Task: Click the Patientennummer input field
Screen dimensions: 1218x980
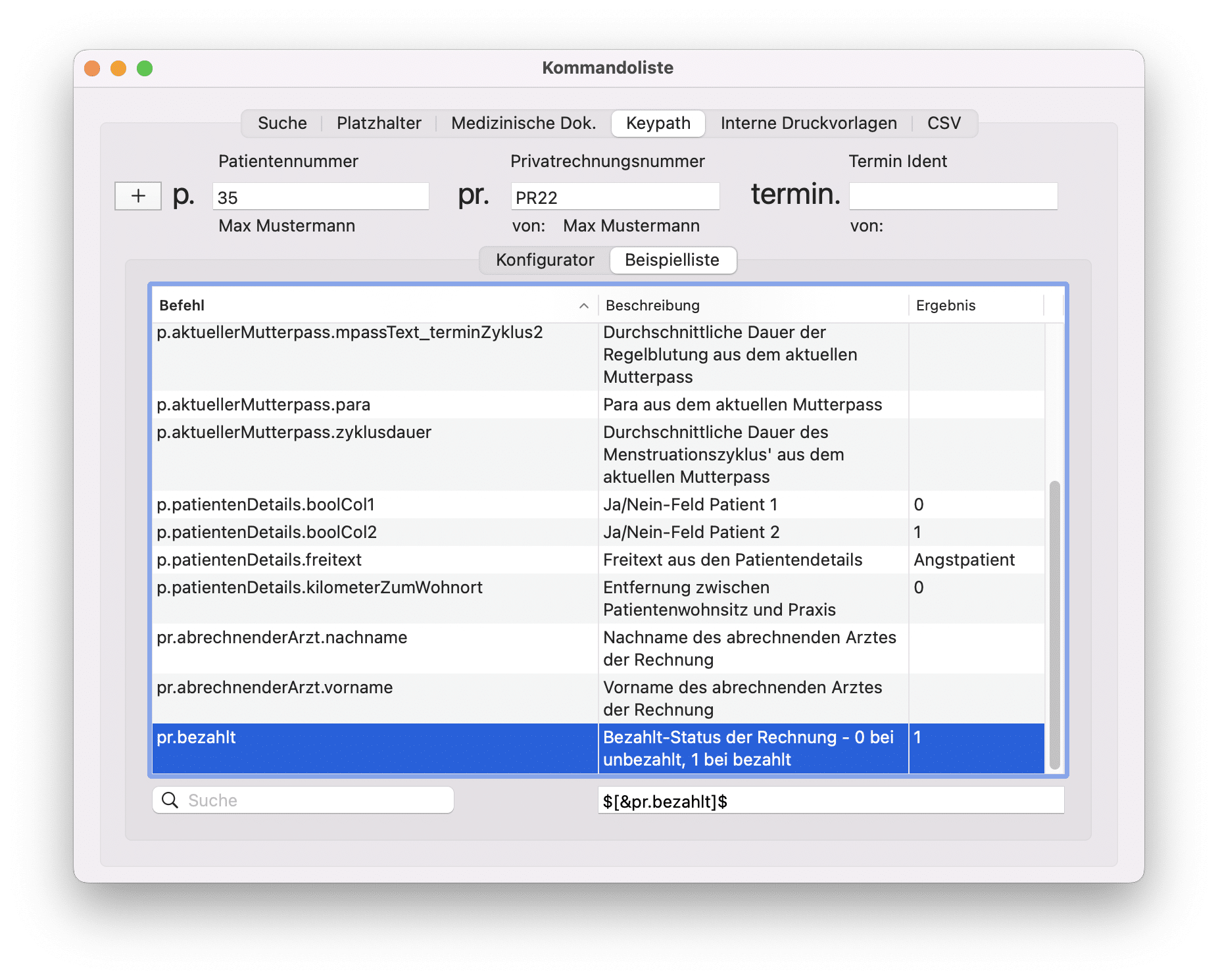Action: [321, 197]
